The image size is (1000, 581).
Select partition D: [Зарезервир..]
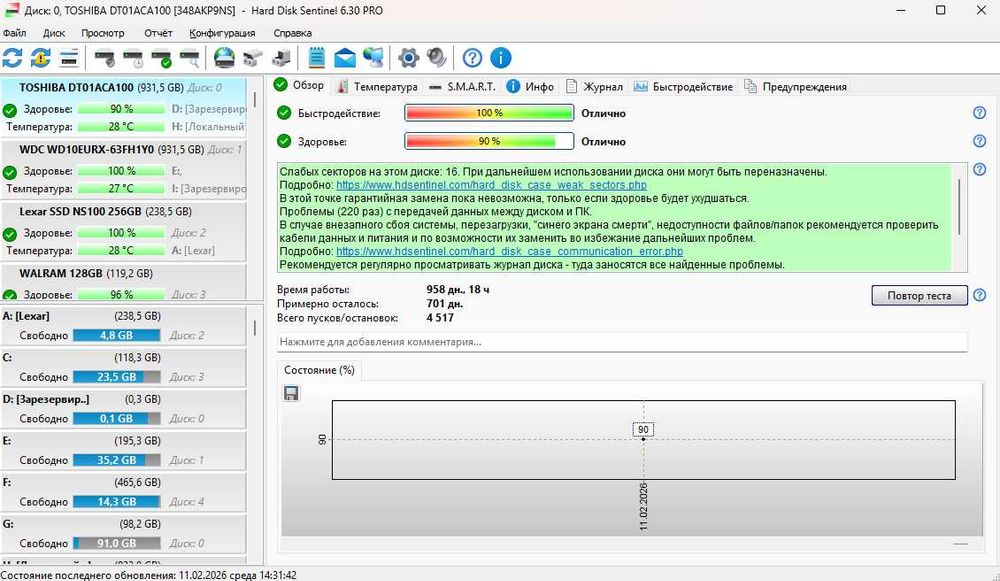click(123, 408)
